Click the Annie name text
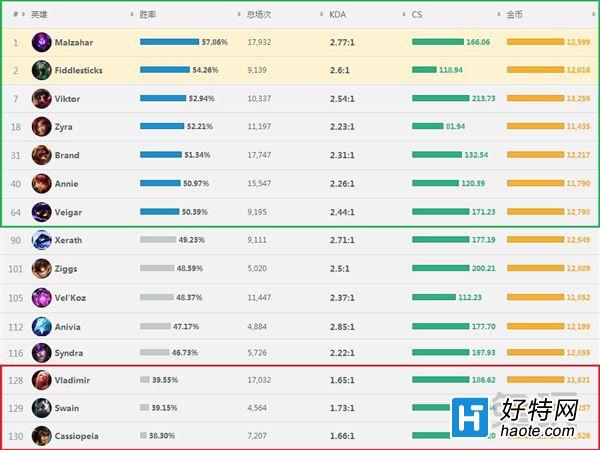The image size is (600, 450). click(x=67, y=184)
